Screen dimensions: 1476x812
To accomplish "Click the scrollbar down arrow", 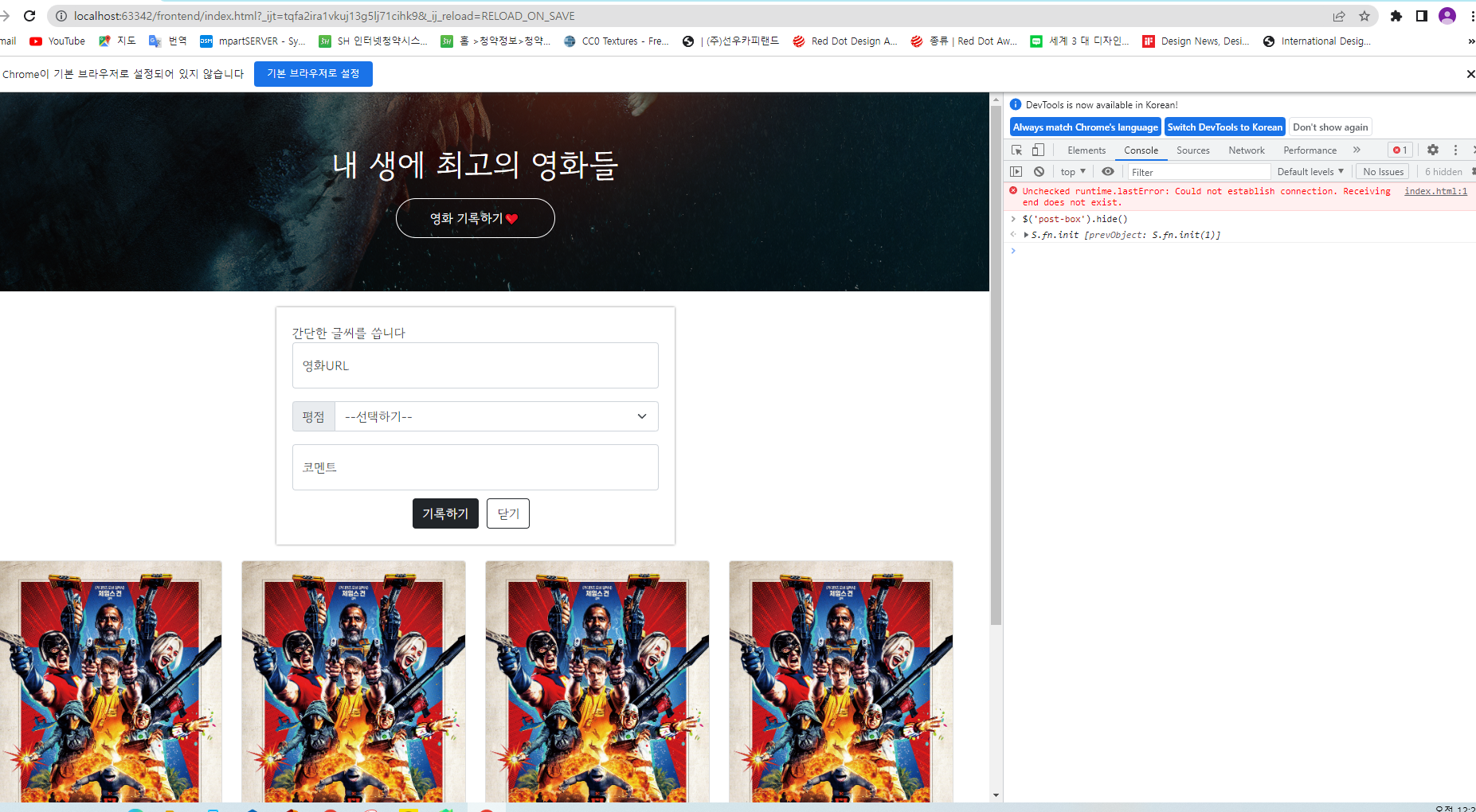I will 996,795.
